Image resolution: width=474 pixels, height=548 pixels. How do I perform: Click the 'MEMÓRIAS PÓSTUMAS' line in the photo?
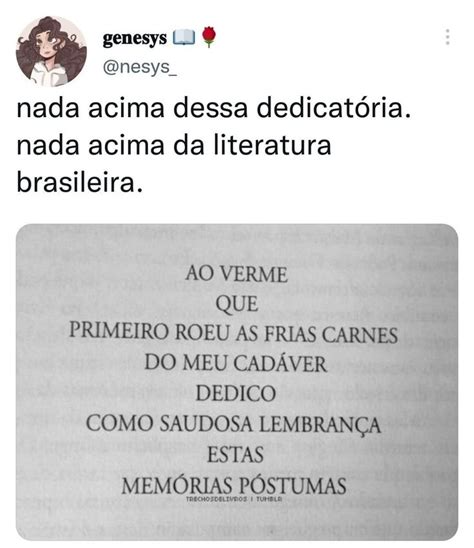point(234,485)
